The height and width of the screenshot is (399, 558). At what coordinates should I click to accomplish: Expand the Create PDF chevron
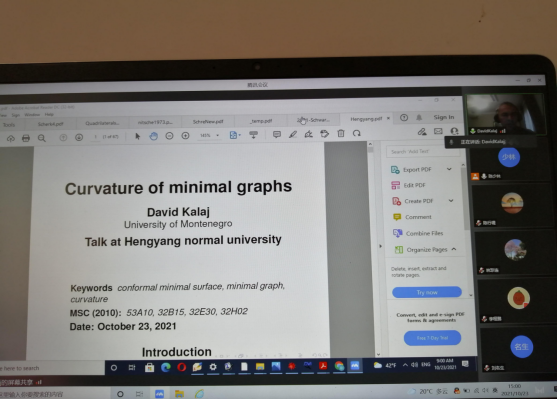tap(451, 201)
